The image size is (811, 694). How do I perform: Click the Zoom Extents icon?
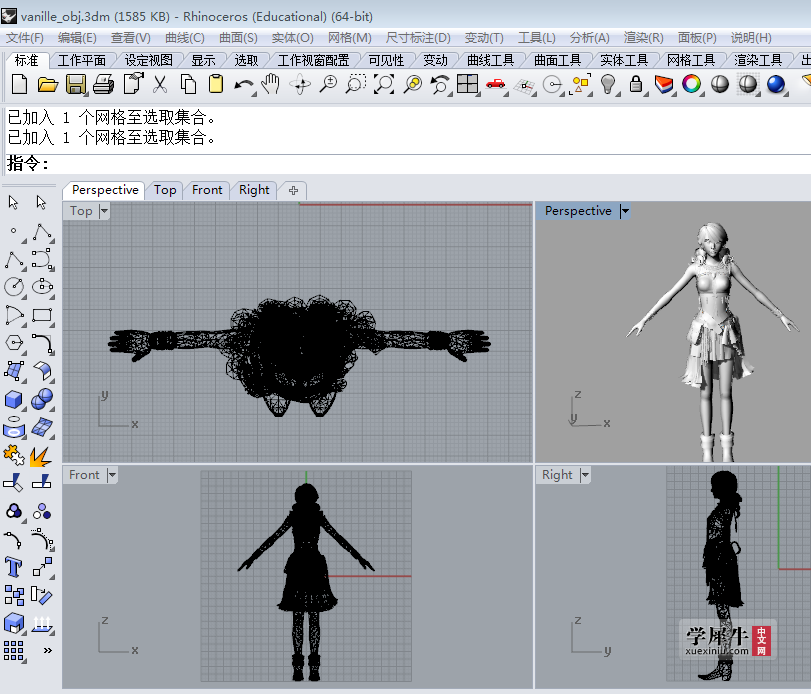384,84
